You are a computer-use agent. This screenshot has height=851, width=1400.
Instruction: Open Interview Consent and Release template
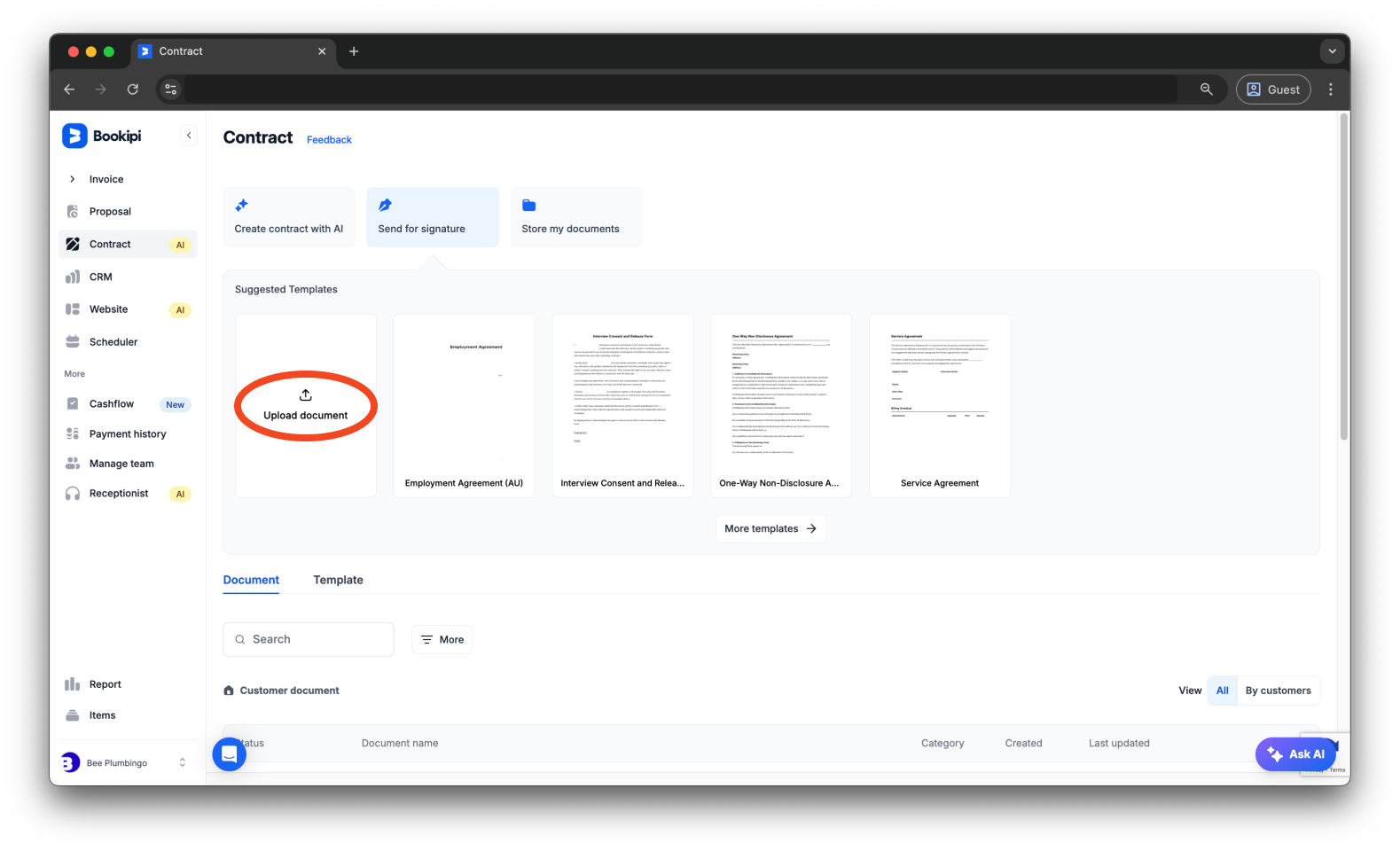tap(622, 406)
